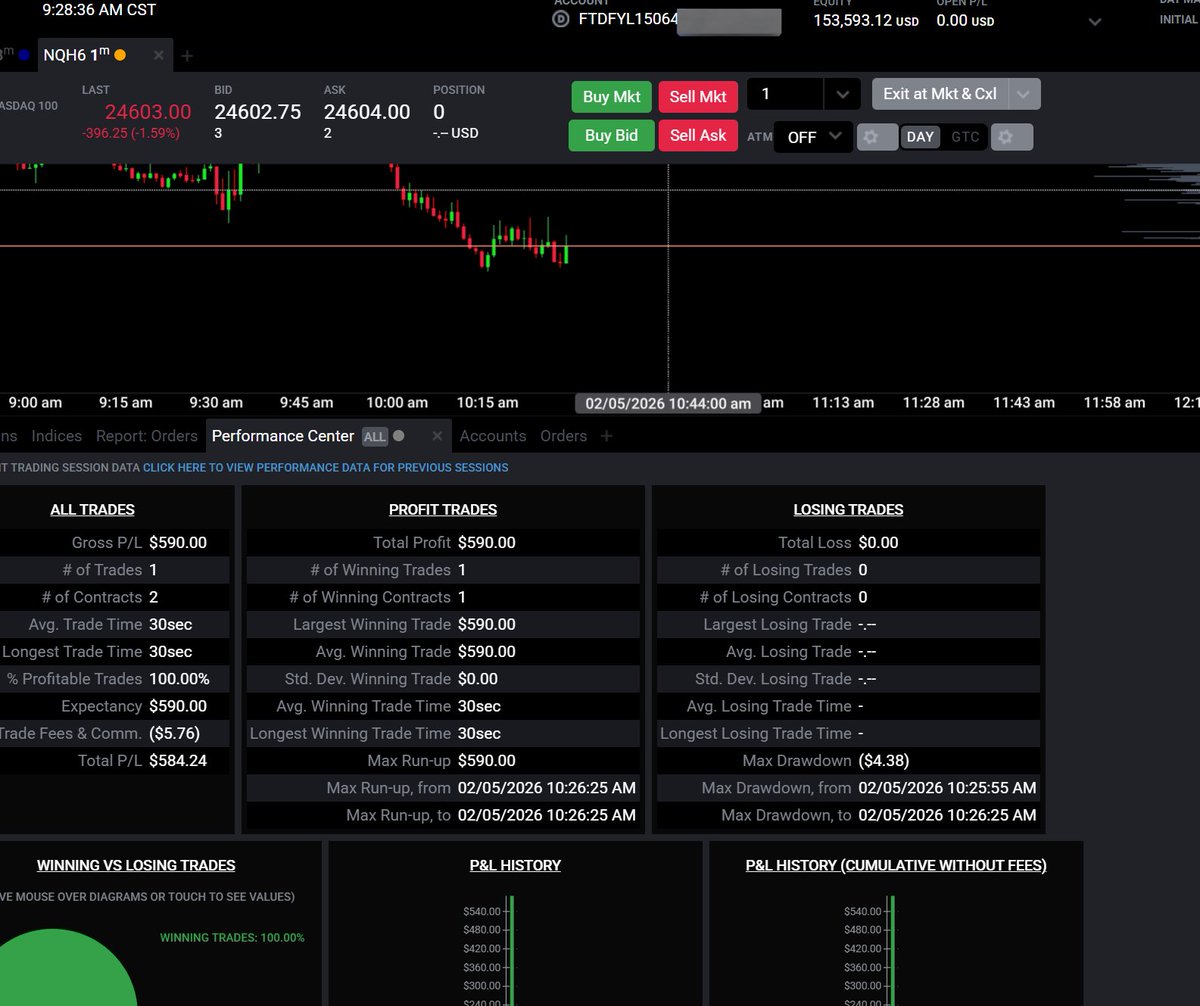
Task: Click the green bar in P&L History chart
Action: click(510, 950)
